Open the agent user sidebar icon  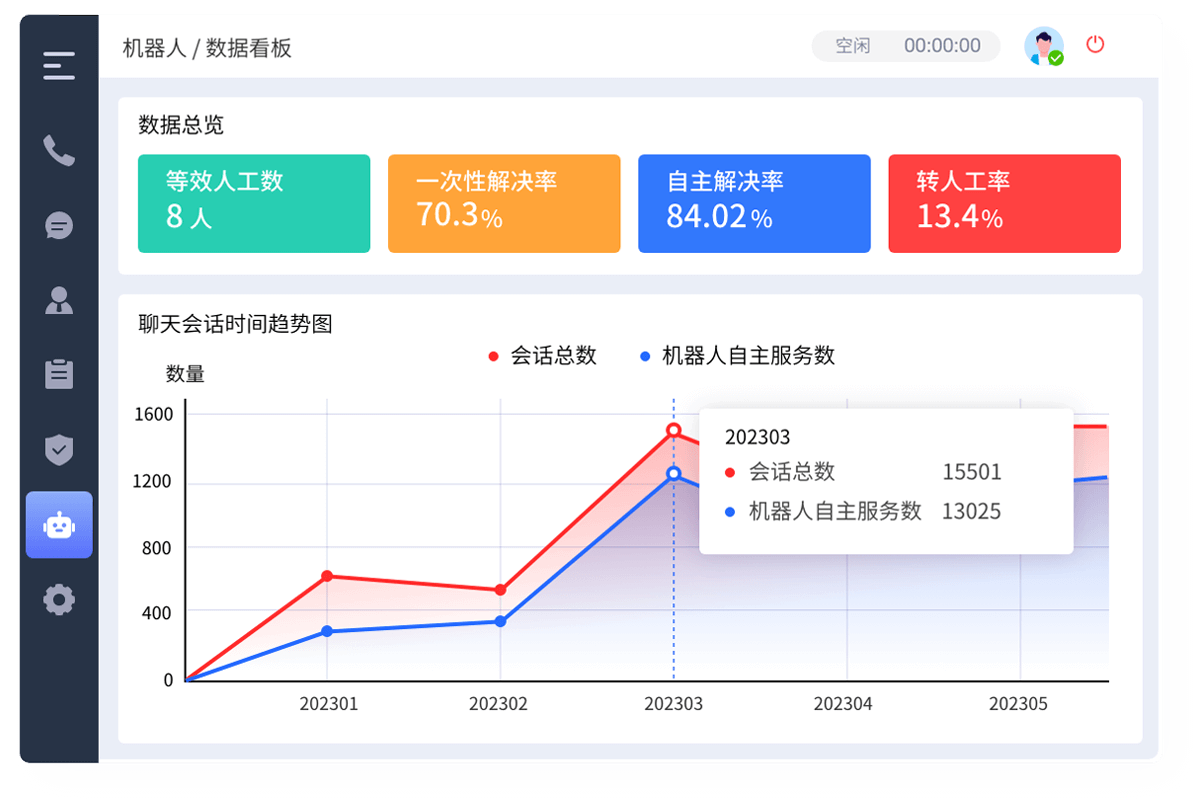point(59,300)
